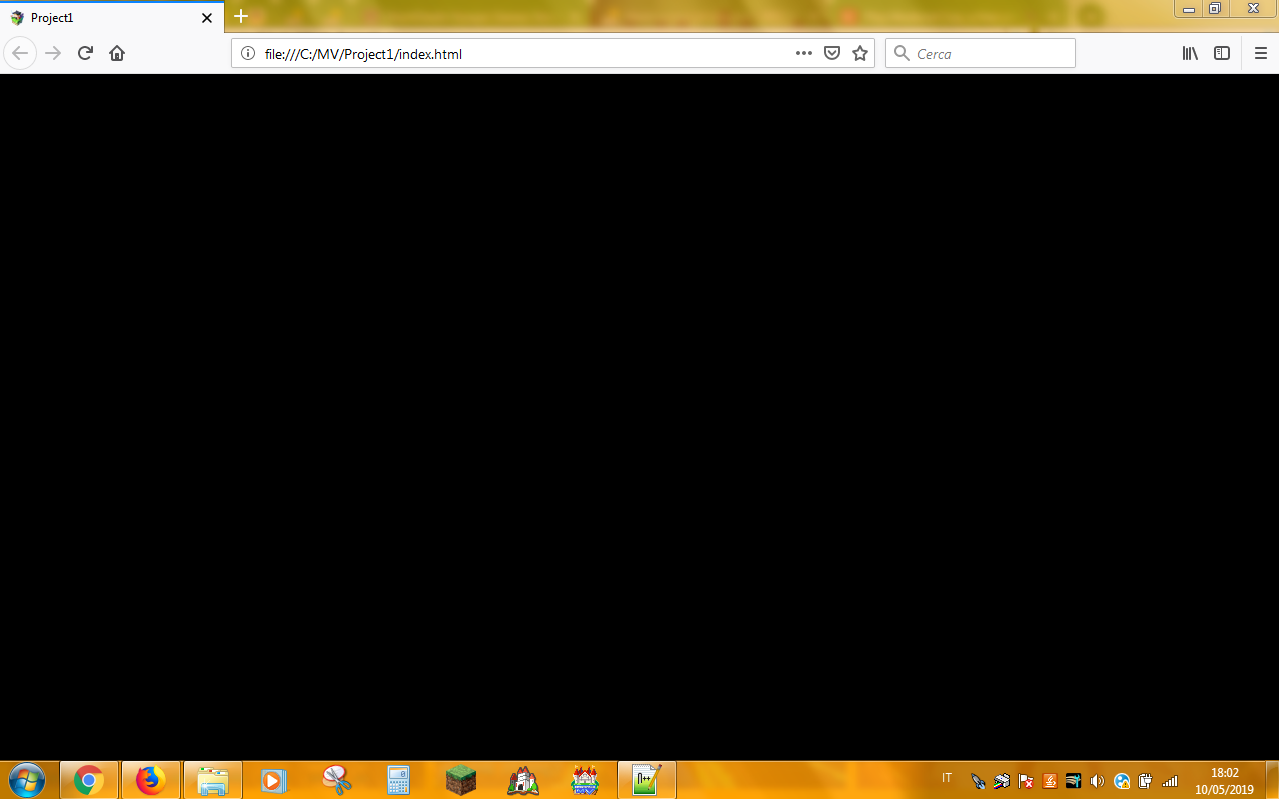
Task: Minimize the Firefox window
Action: click(1188, 9)
